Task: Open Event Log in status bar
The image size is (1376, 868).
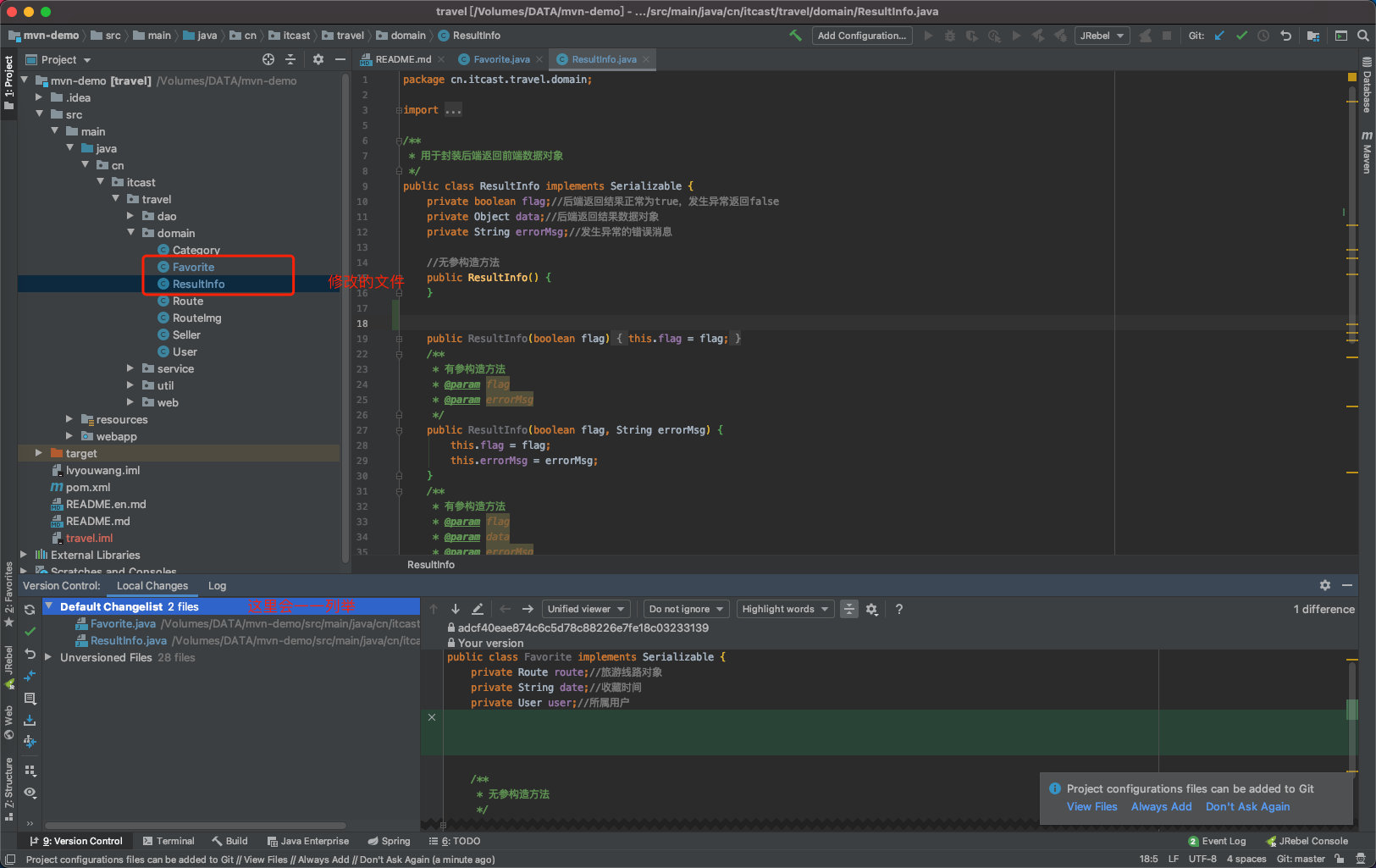Action: [1218, 841]
